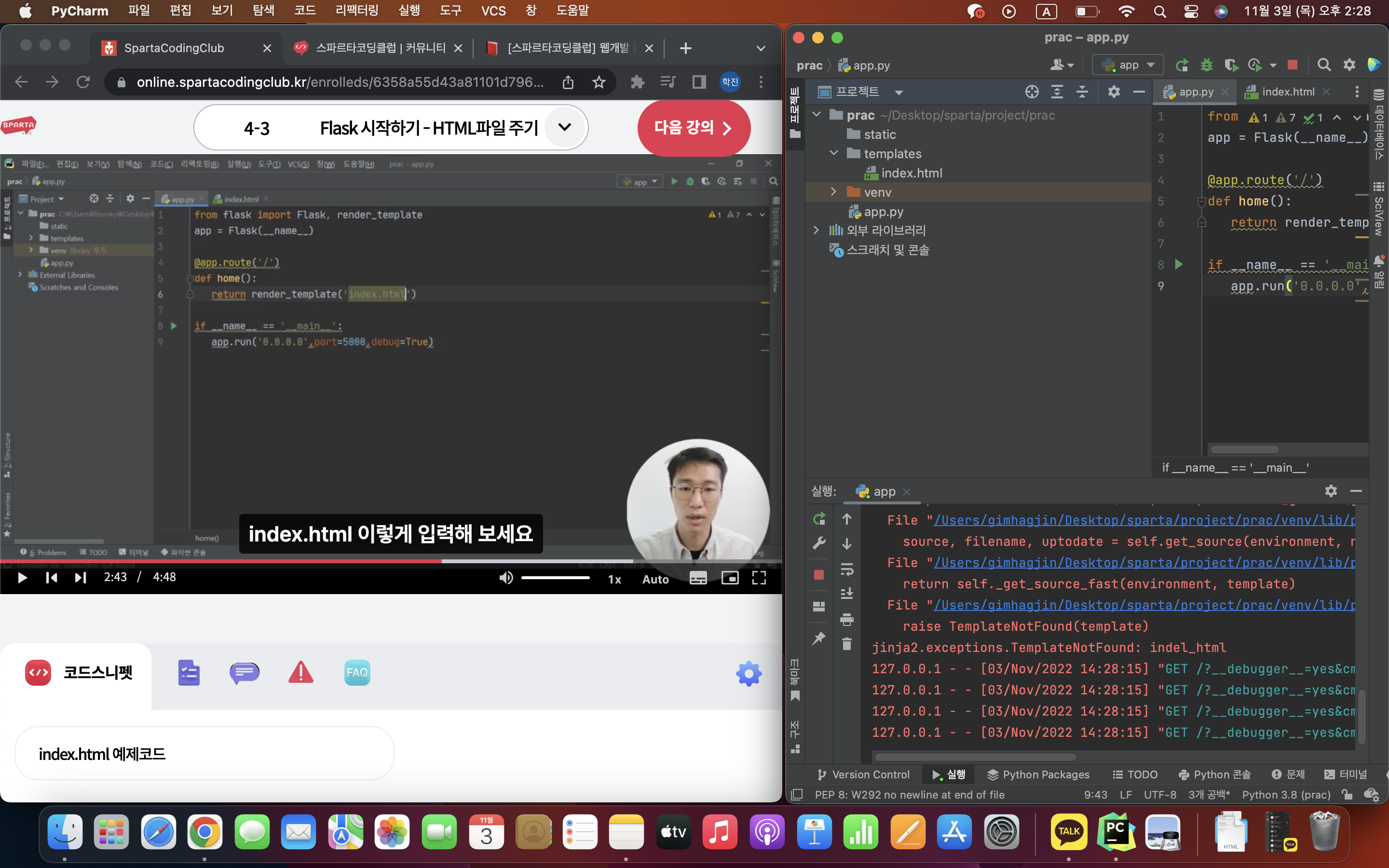Mute the lecture video sound
The width and height of the screenshot is (1389, 868).
(505, 578)
